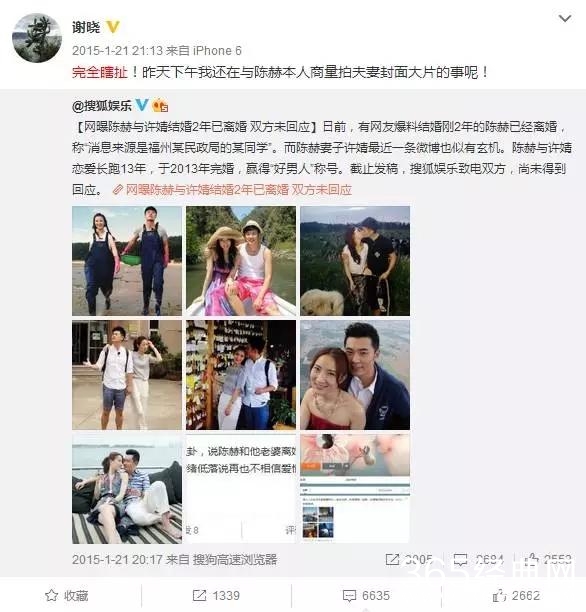586x612 pixels.
Task: Open 谢晓's profile avatar
Action: (37, 38)
